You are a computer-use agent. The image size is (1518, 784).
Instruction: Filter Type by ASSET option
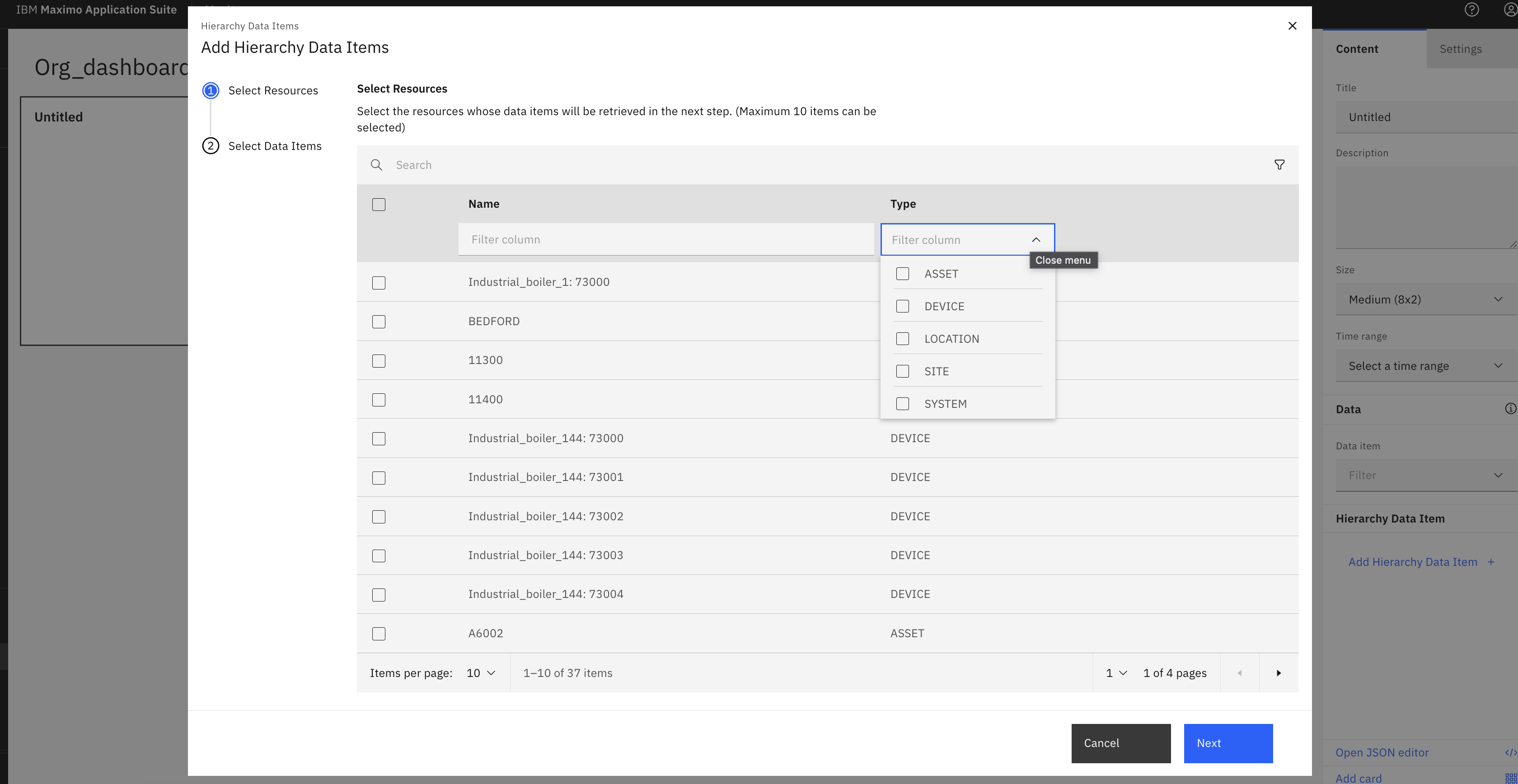tap(968, 274)
